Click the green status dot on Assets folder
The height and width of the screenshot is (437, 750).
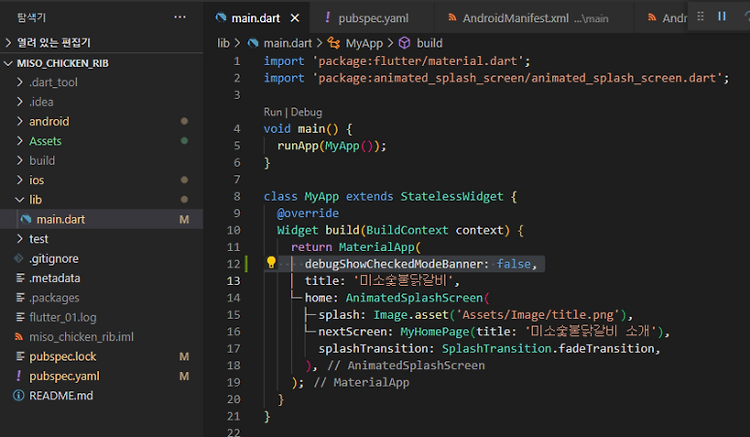click(x=184, y=141)
